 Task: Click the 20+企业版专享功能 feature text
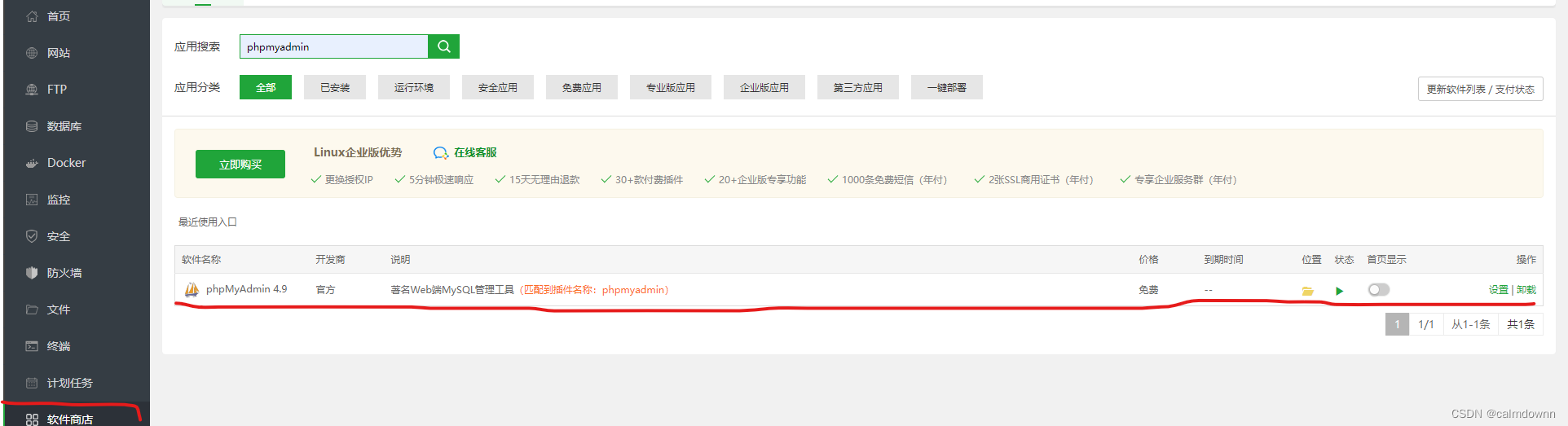coord(762,180)
